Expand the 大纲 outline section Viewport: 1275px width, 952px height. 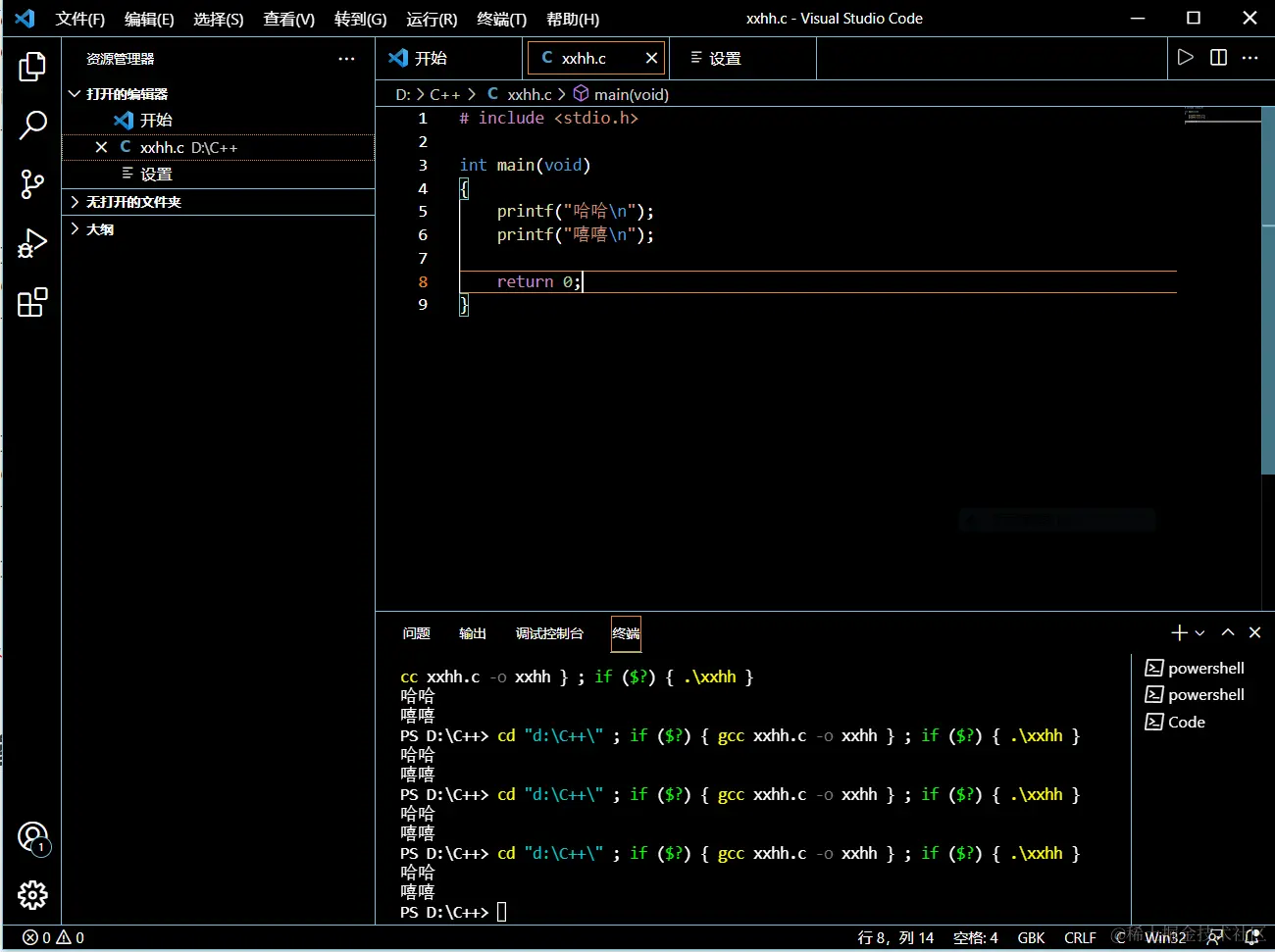(x=75, y=229)
